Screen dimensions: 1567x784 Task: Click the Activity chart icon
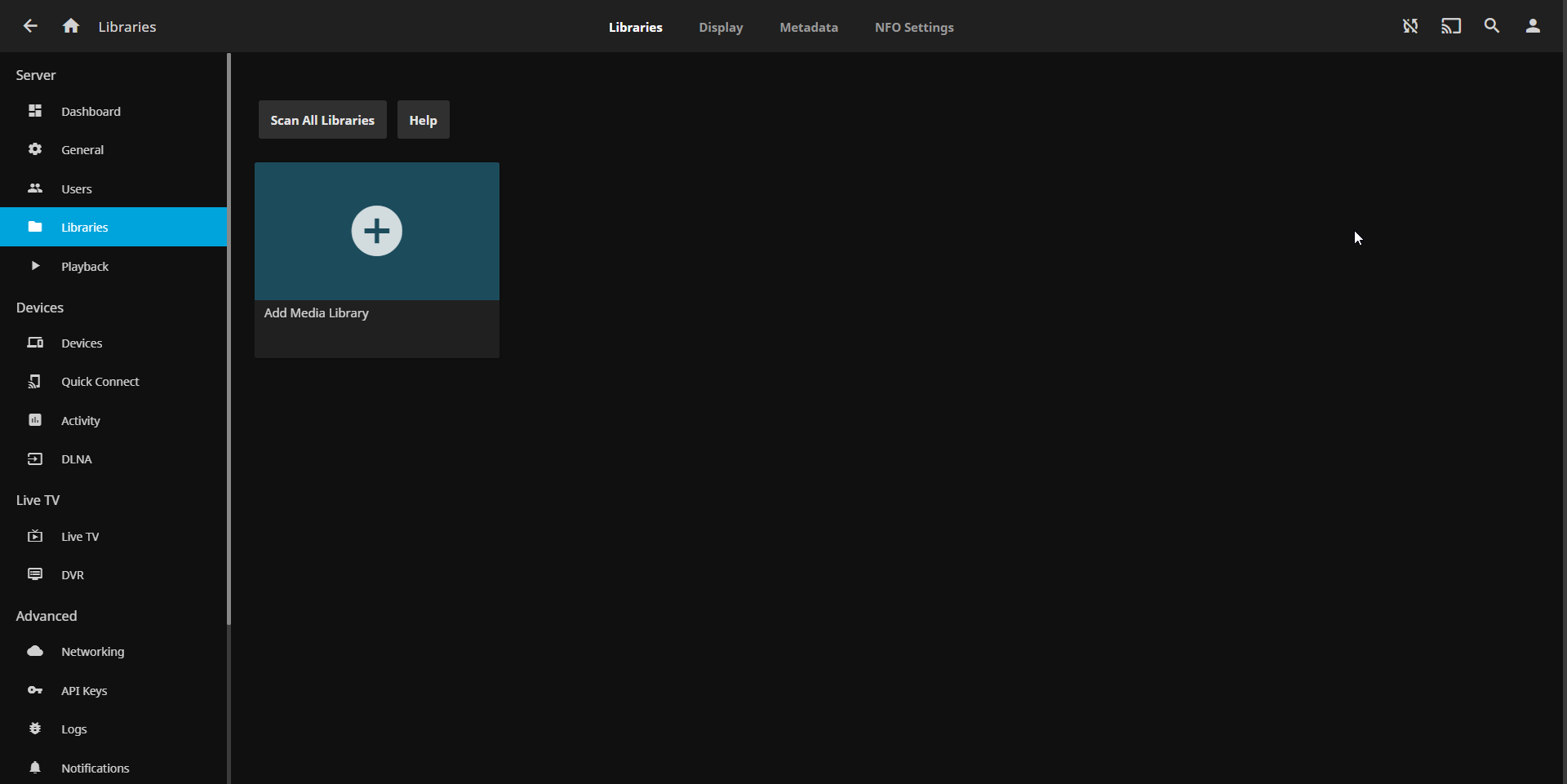tap(35, 420)
